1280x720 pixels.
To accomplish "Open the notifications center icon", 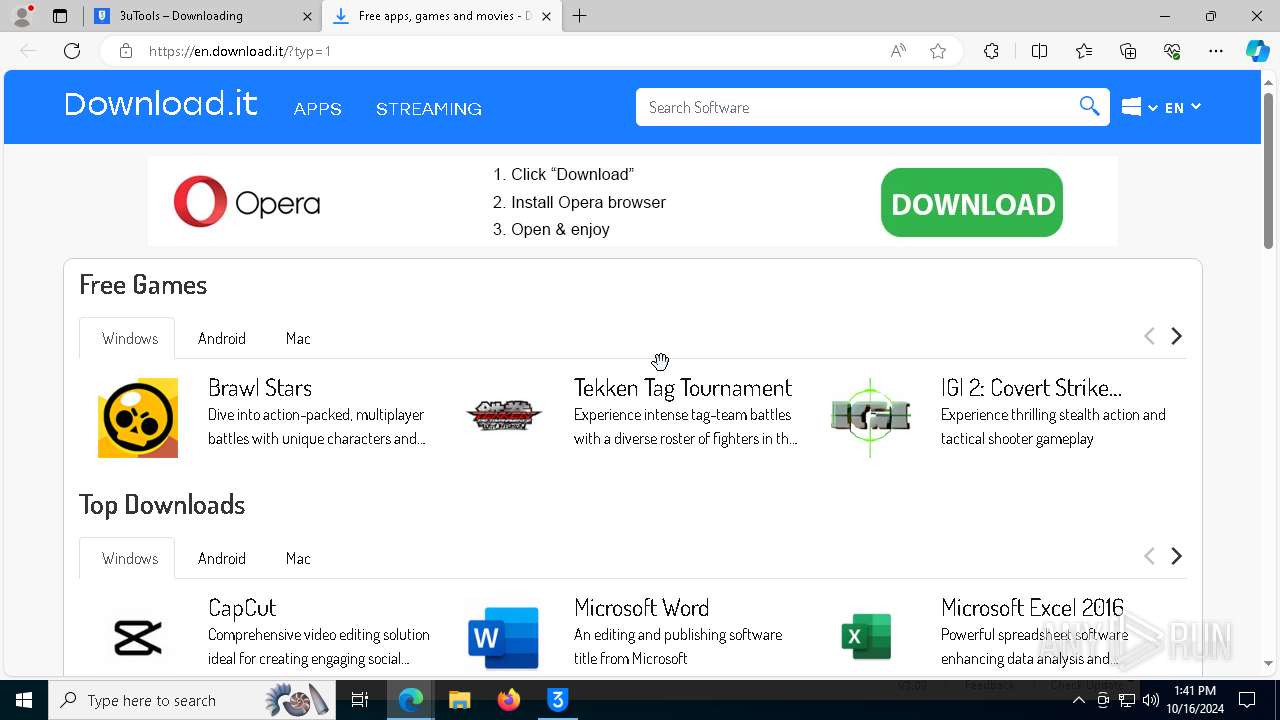I will tap(1247, 700).
